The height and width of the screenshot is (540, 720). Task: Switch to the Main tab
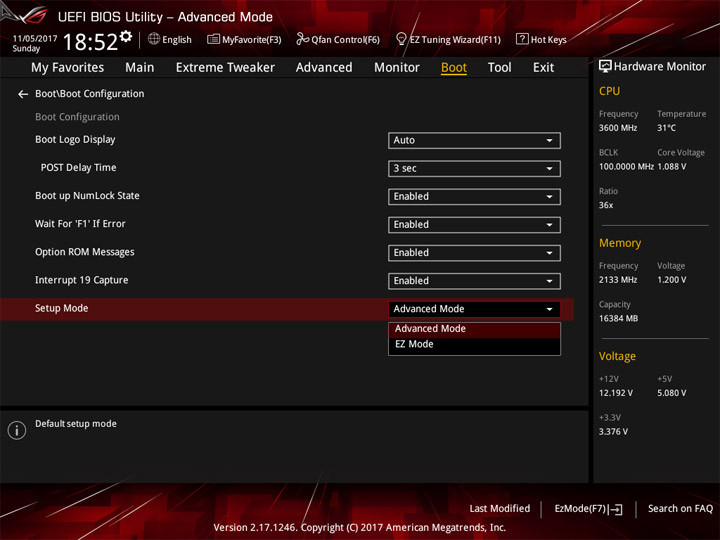click(x=140, y=68)
